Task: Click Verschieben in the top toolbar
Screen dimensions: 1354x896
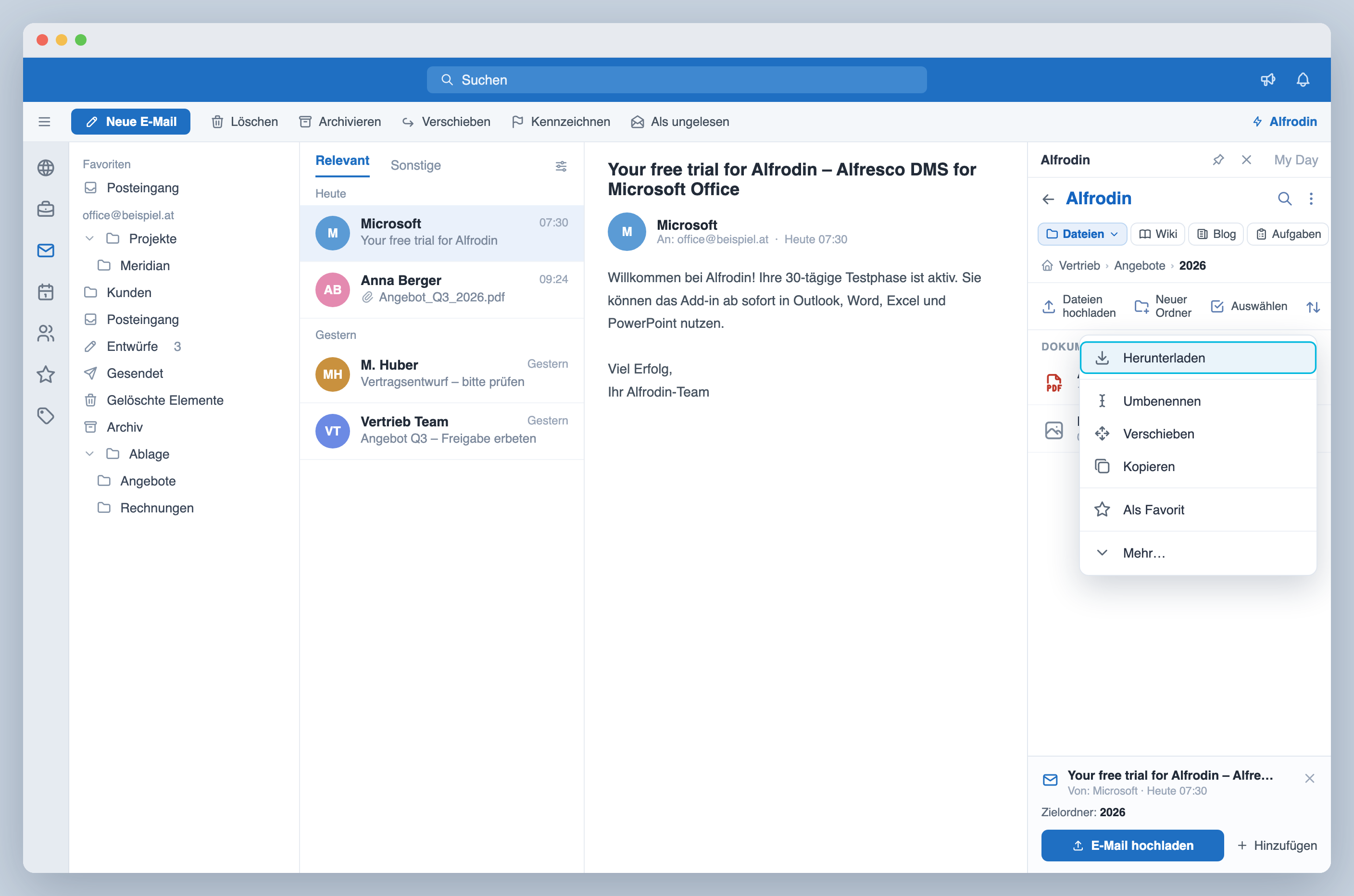Action: tap(446, 122)
